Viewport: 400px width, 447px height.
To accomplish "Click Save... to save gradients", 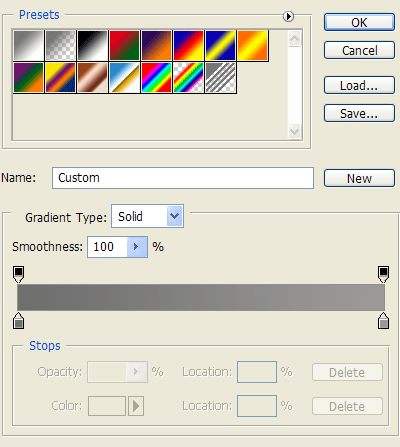I will (359, 113).
